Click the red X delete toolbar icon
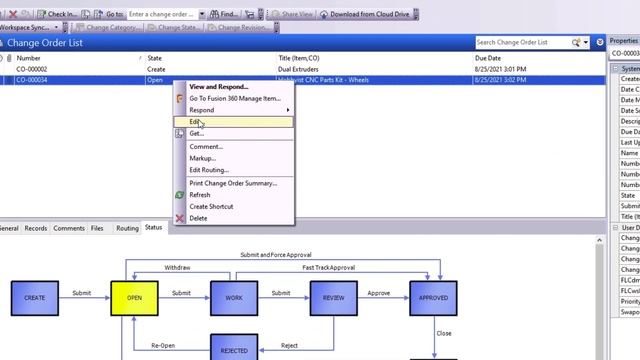This screenshot has width=640, height=360. 13,14
